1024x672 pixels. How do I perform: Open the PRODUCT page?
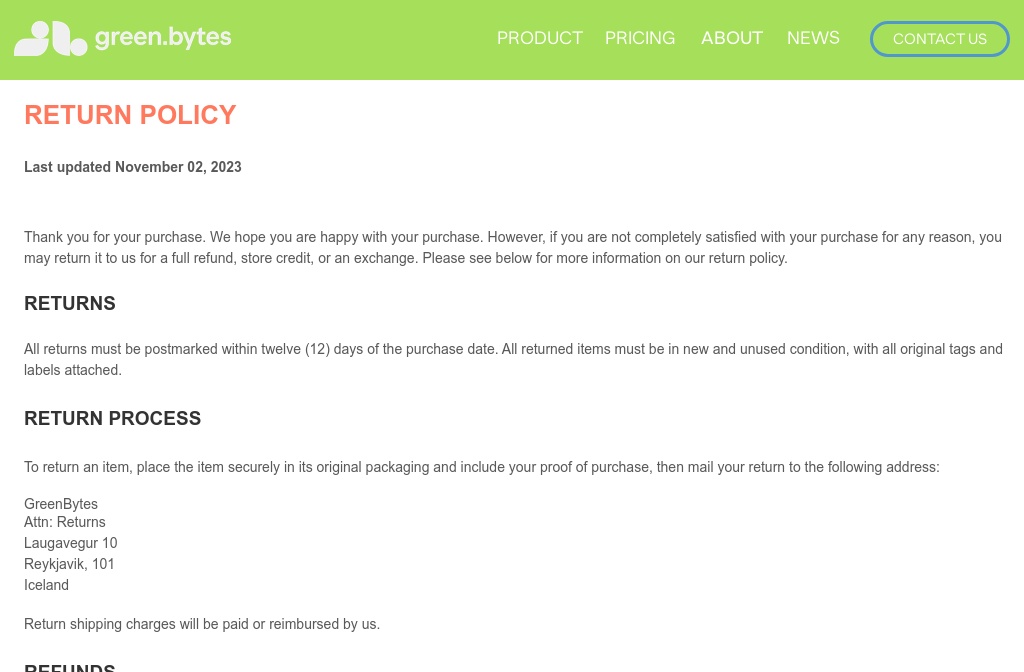(540, 38)
